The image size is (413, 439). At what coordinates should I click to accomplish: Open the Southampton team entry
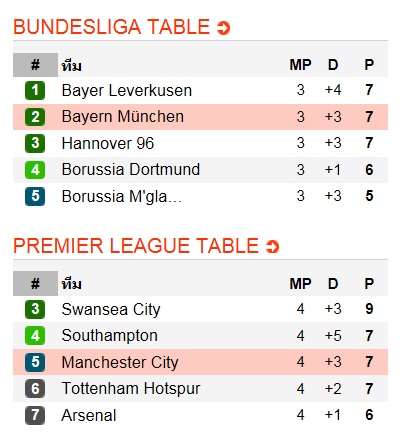pos(110,336)
